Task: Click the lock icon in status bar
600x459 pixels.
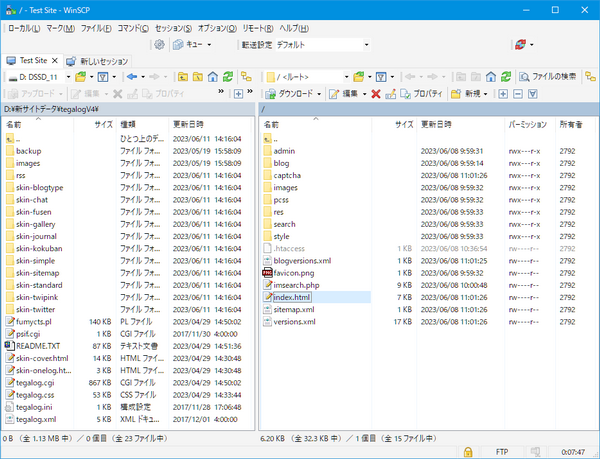Action: point(468,452)
